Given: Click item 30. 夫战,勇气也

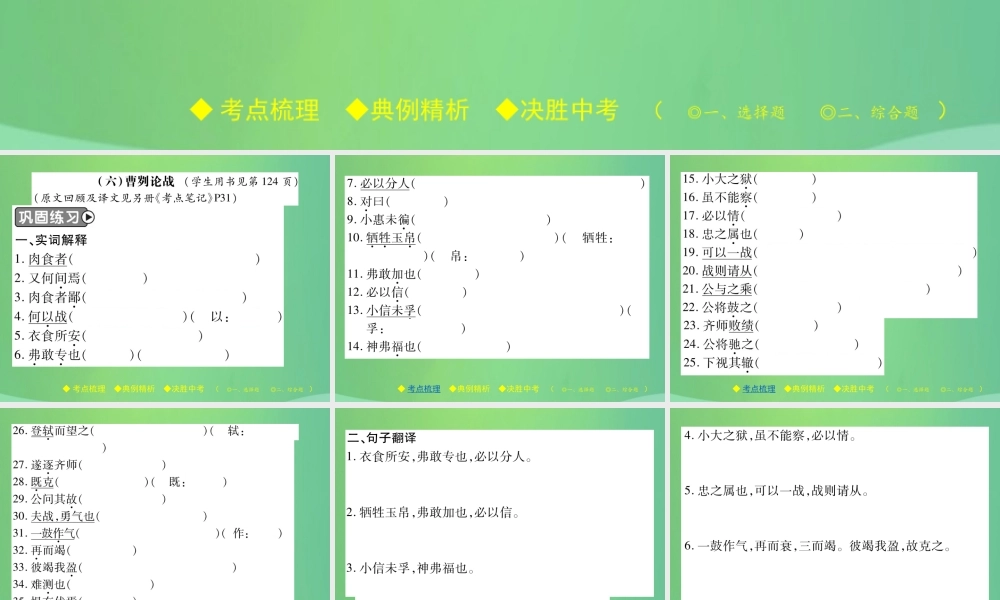Looking at the screenshot, I should tap(54, 516).
